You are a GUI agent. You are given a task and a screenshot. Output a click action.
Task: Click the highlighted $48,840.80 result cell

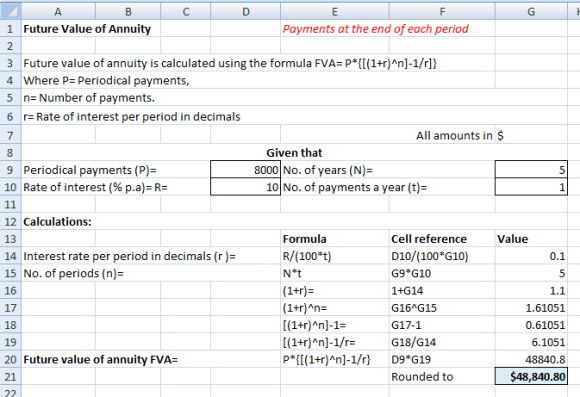point(531,377)
